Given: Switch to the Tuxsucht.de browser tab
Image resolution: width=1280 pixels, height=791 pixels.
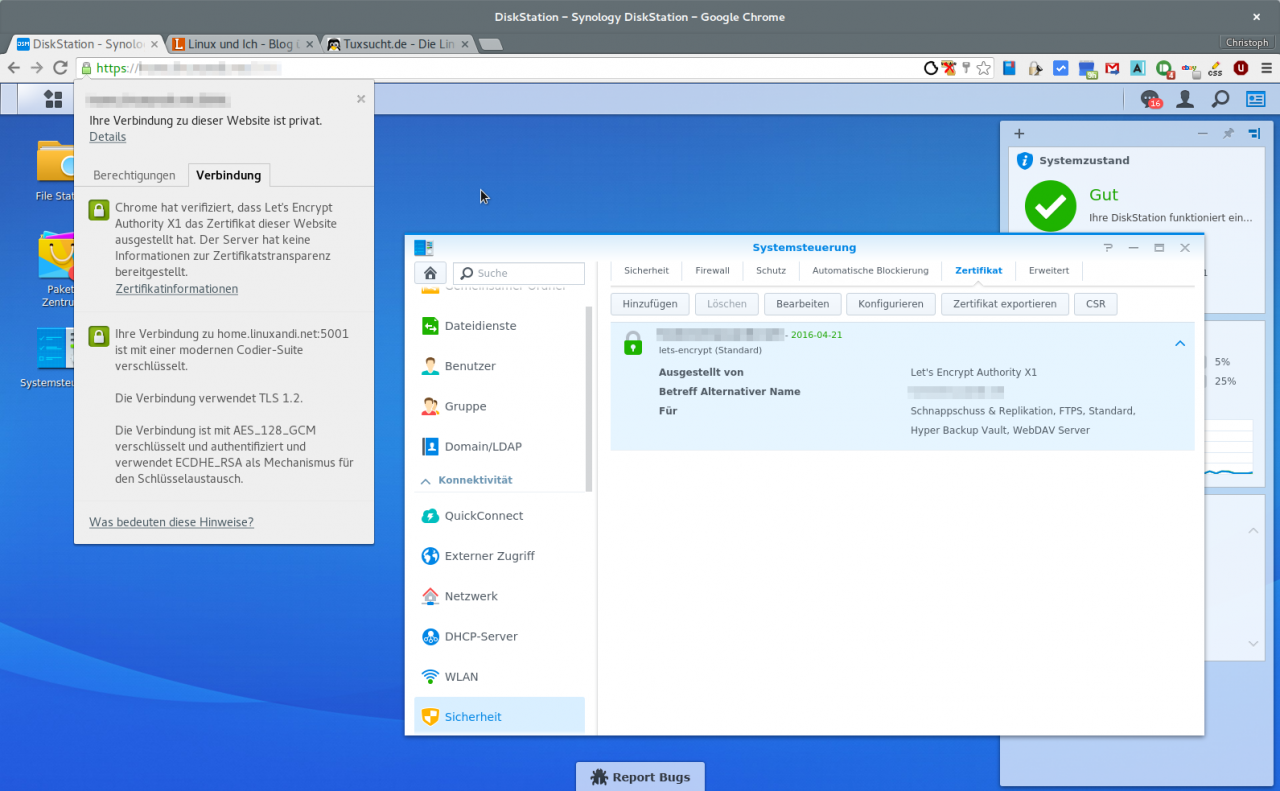Looking at the screenshot, I should 397,44.
